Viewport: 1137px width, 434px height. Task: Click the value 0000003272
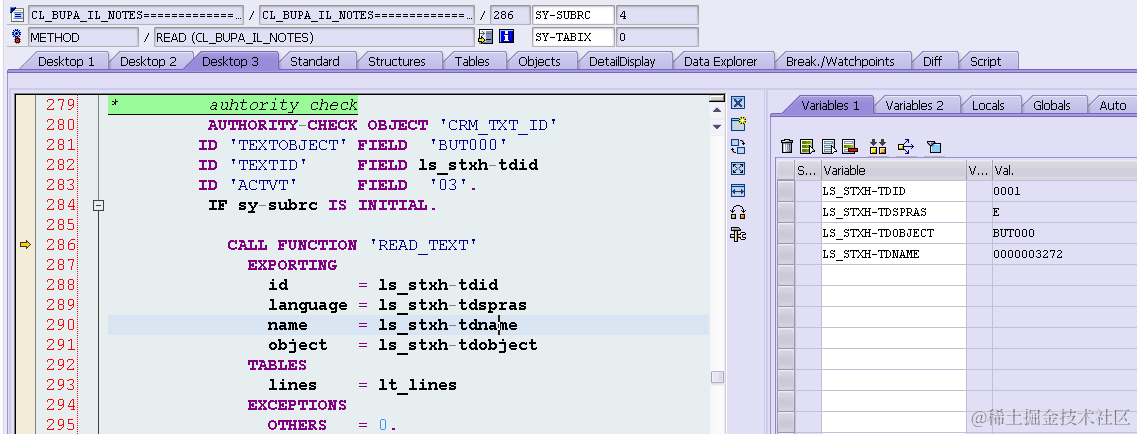[x=1028, y=254]
